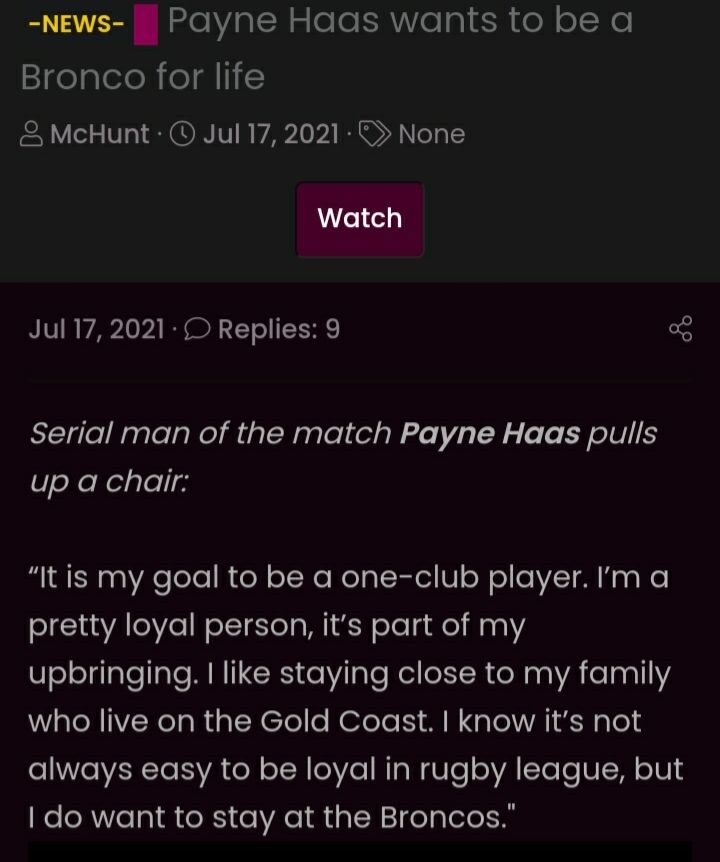Click the phrase 'up a chair:' in intro
This screenshot has height=862, width=720.
point(108,482)
